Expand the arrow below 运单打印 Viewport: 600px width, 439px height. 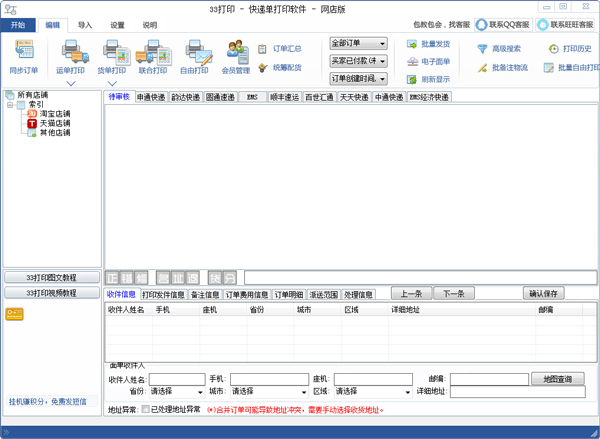71,83
